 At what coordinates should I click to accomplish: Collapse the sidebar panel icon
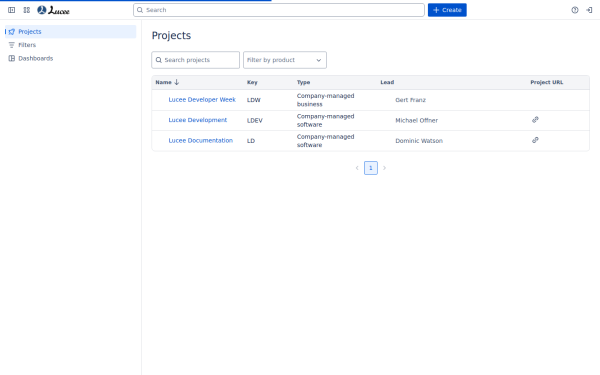(x=11, y=10)
